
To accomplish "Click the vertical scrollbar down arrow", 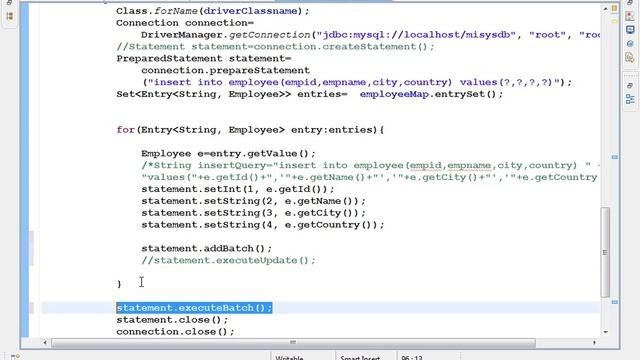I will click(x=605, y=332).
